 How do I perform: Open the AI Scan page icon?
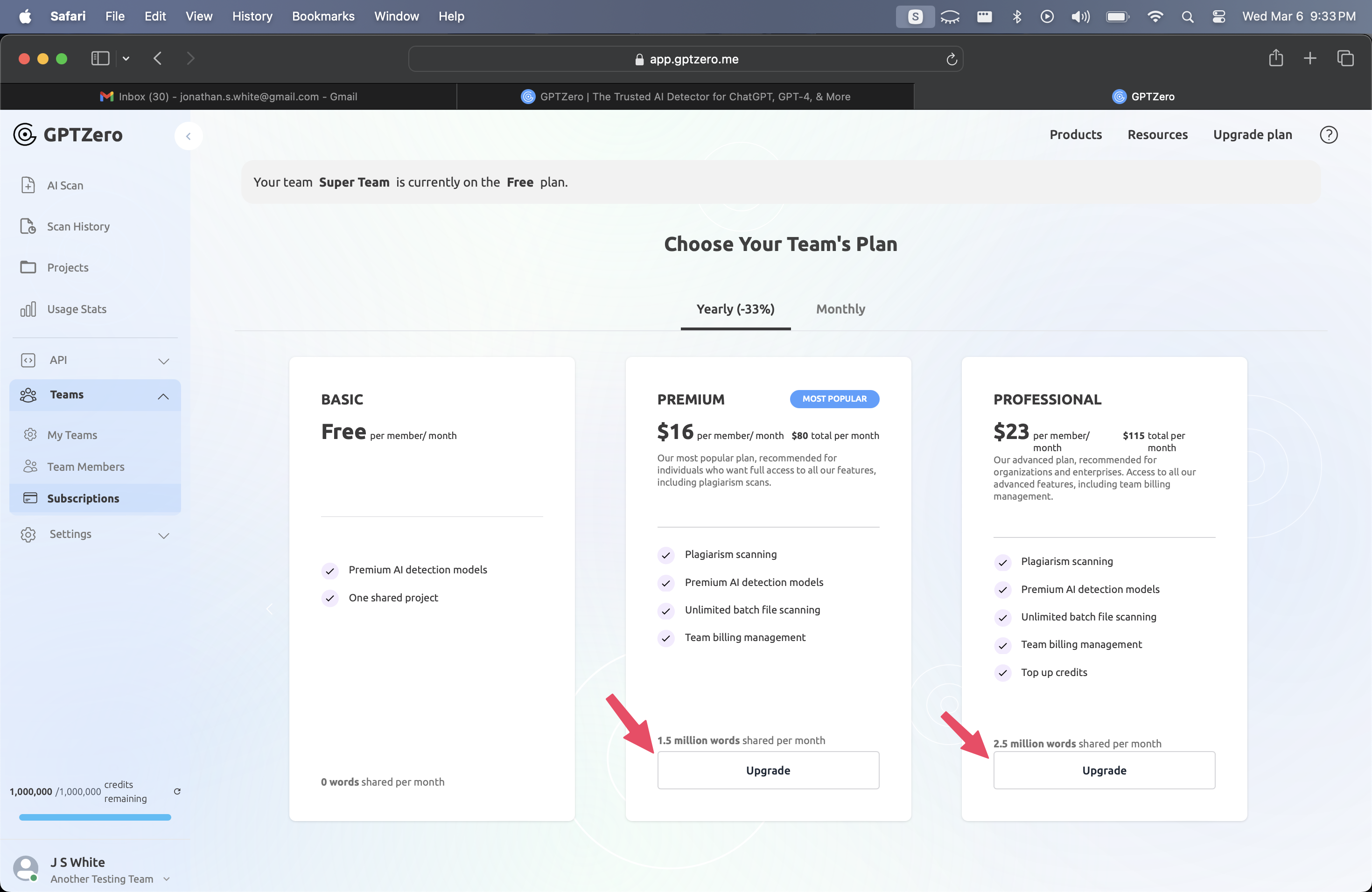tap(28, 185)
